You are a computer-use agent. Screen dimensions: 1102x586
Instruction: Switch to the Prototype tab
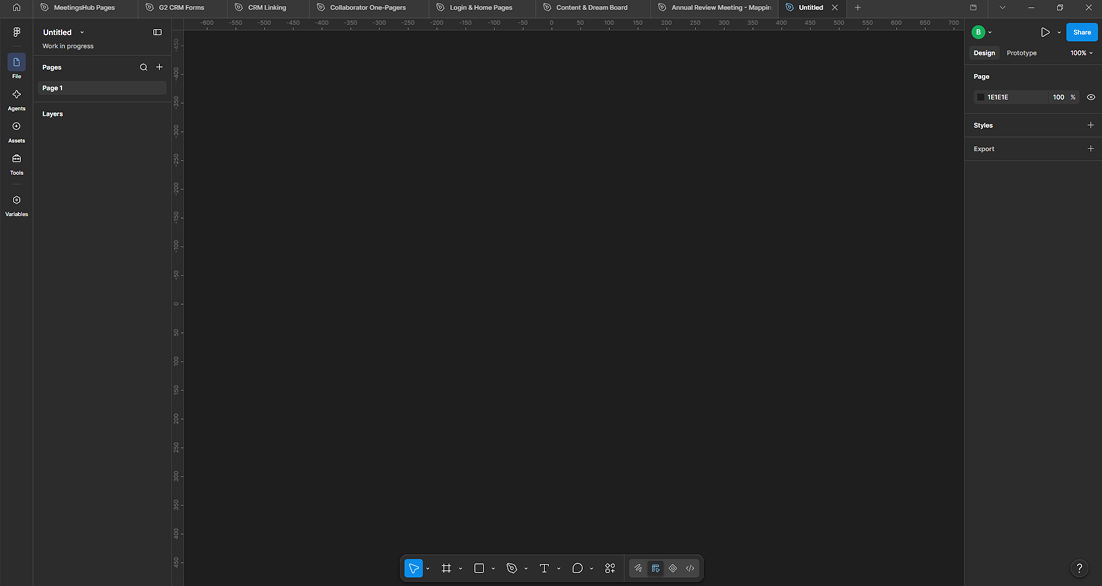coord(1021,53)
